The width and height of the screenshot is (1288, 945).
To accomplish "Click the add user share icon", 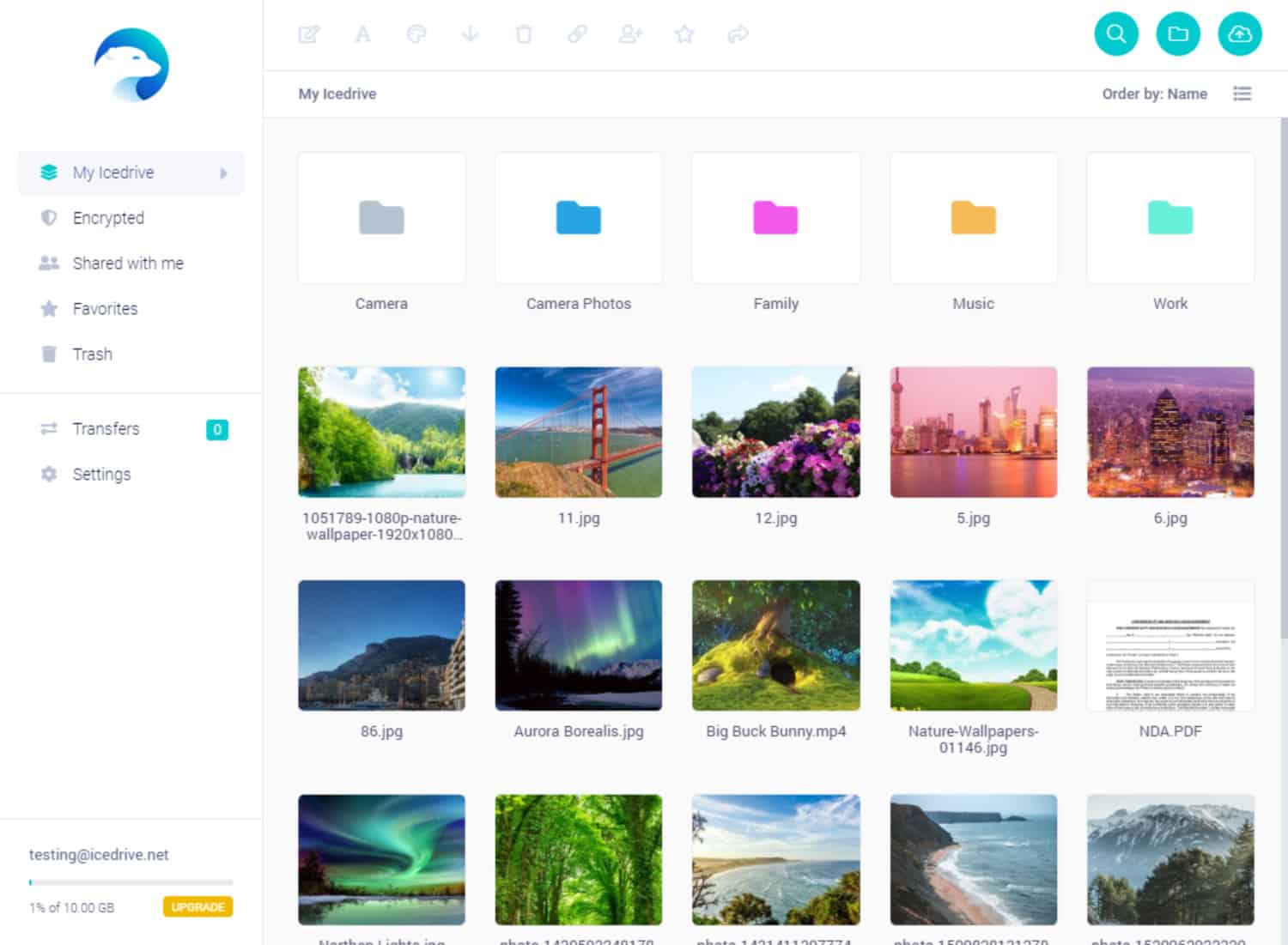I will pos(630,34).
